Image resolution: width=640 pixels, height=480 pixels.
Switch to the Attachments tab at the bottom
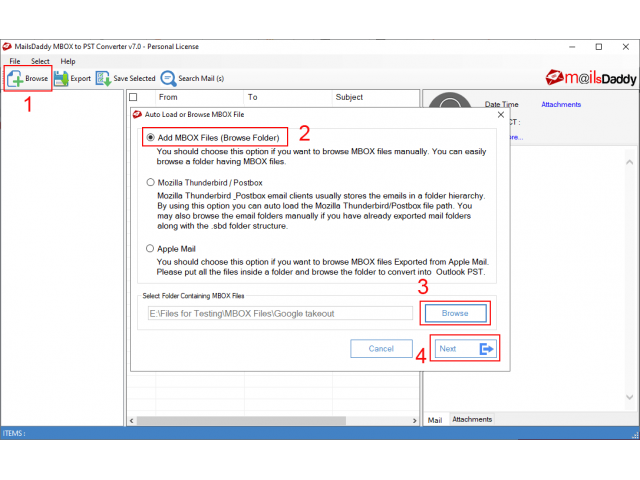click(472, 419)
